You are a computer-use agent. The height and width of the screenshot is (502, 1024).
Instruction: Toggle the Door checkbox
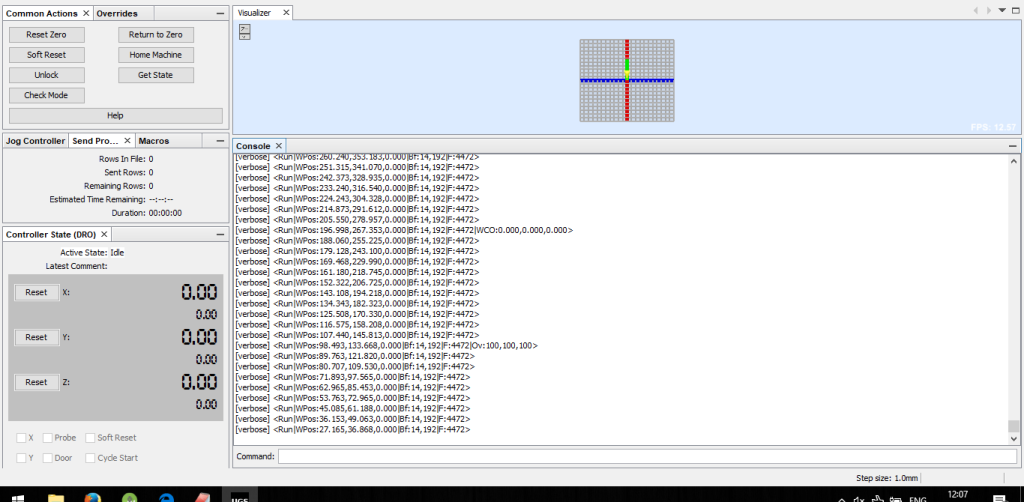click(49, 458)
